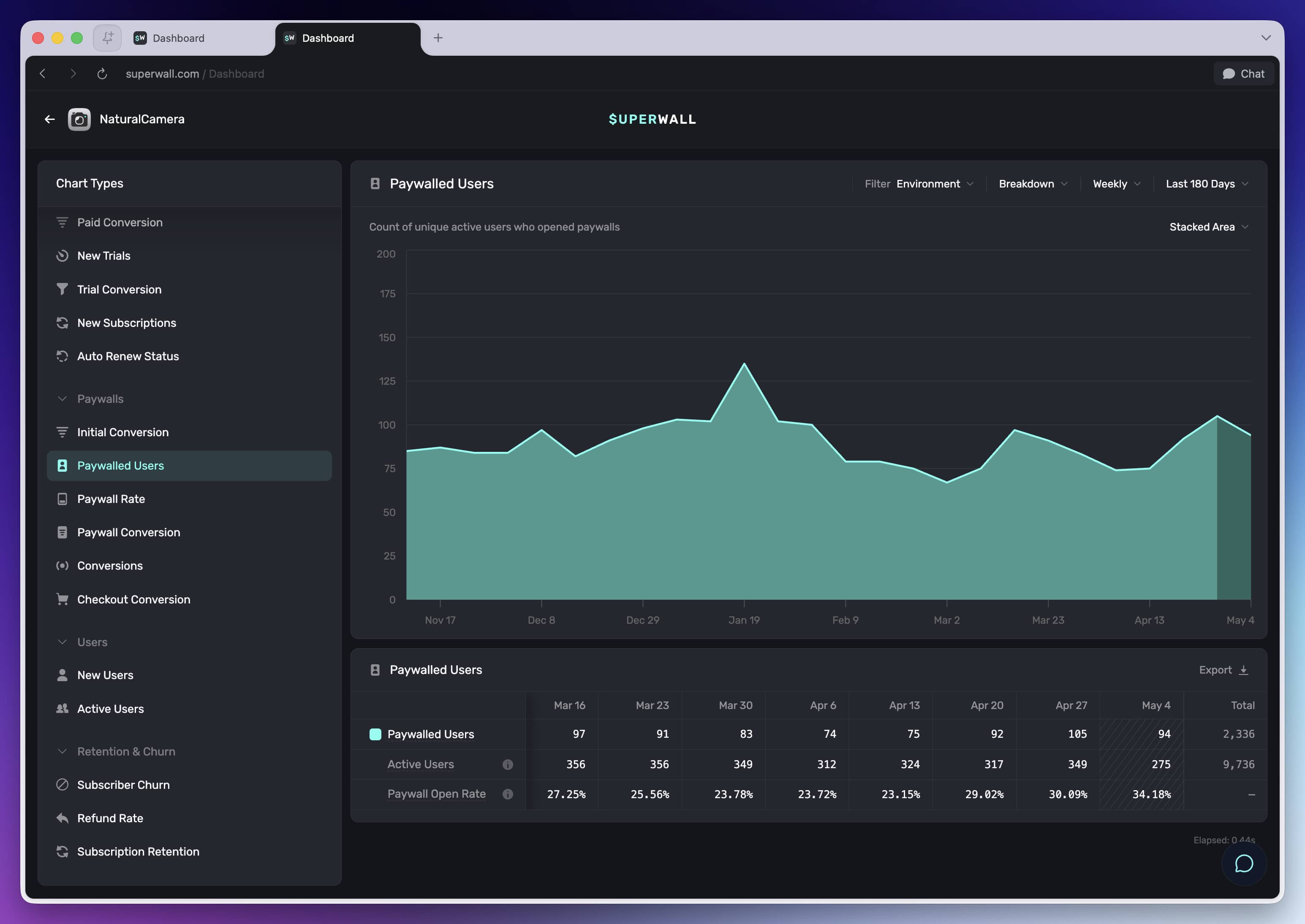
Task: Click the Chart Types heading
Action: pyautogui.click(x=90, y=184)
